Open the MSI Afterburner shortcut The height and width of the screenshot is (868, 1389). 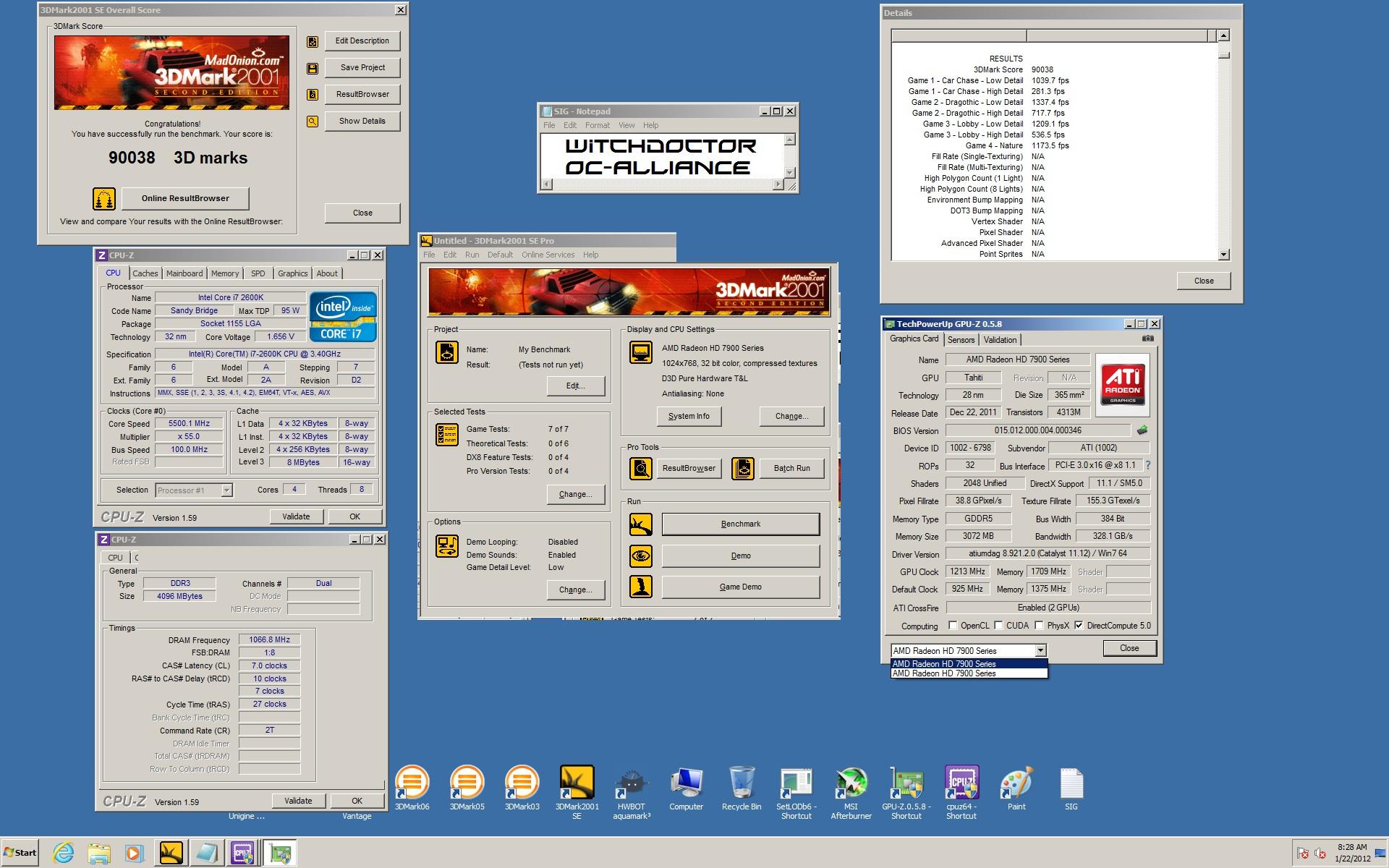(x=851, y=792)
